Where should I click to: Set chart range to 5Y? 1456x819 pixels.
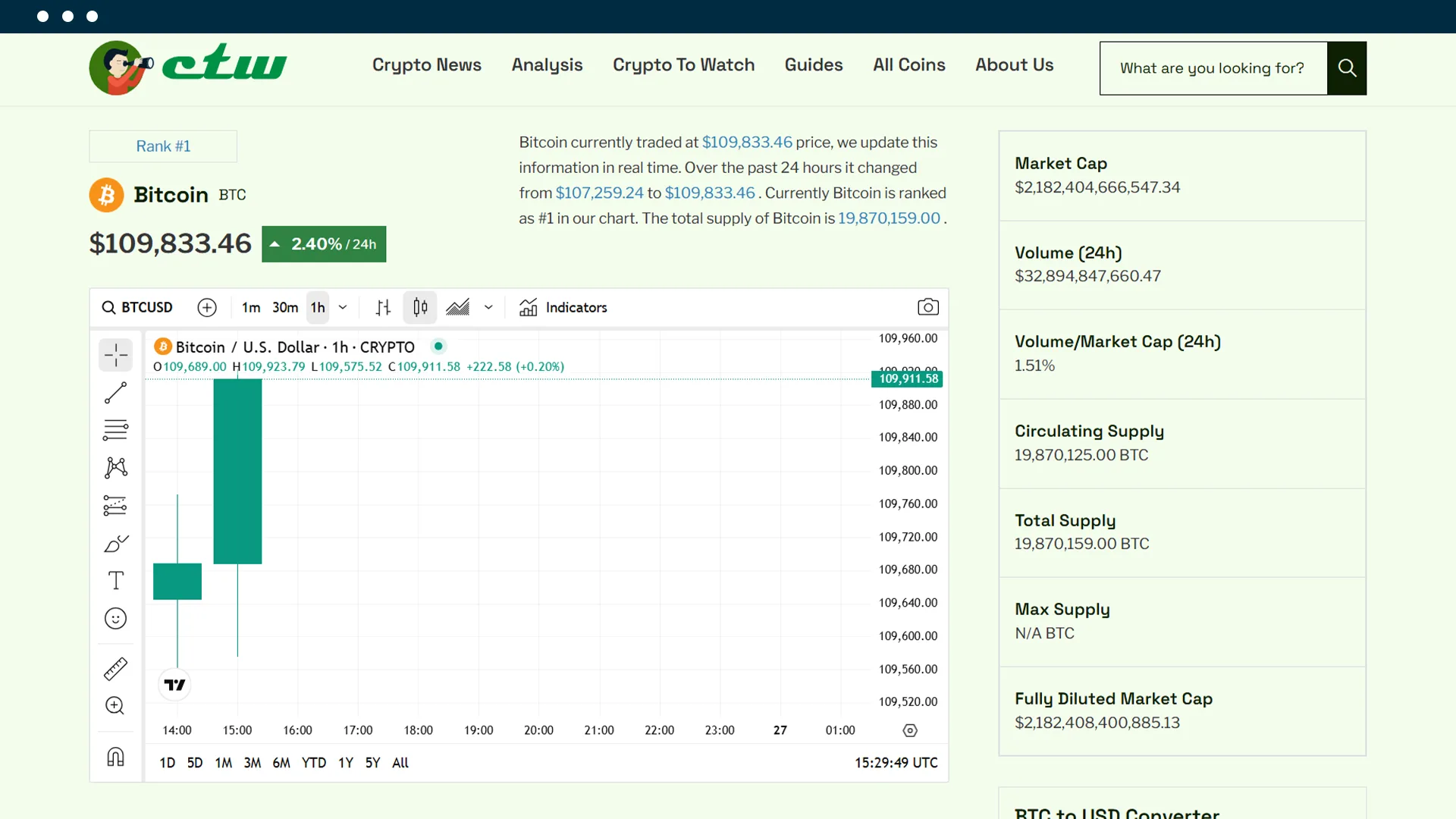coord(373,763)
